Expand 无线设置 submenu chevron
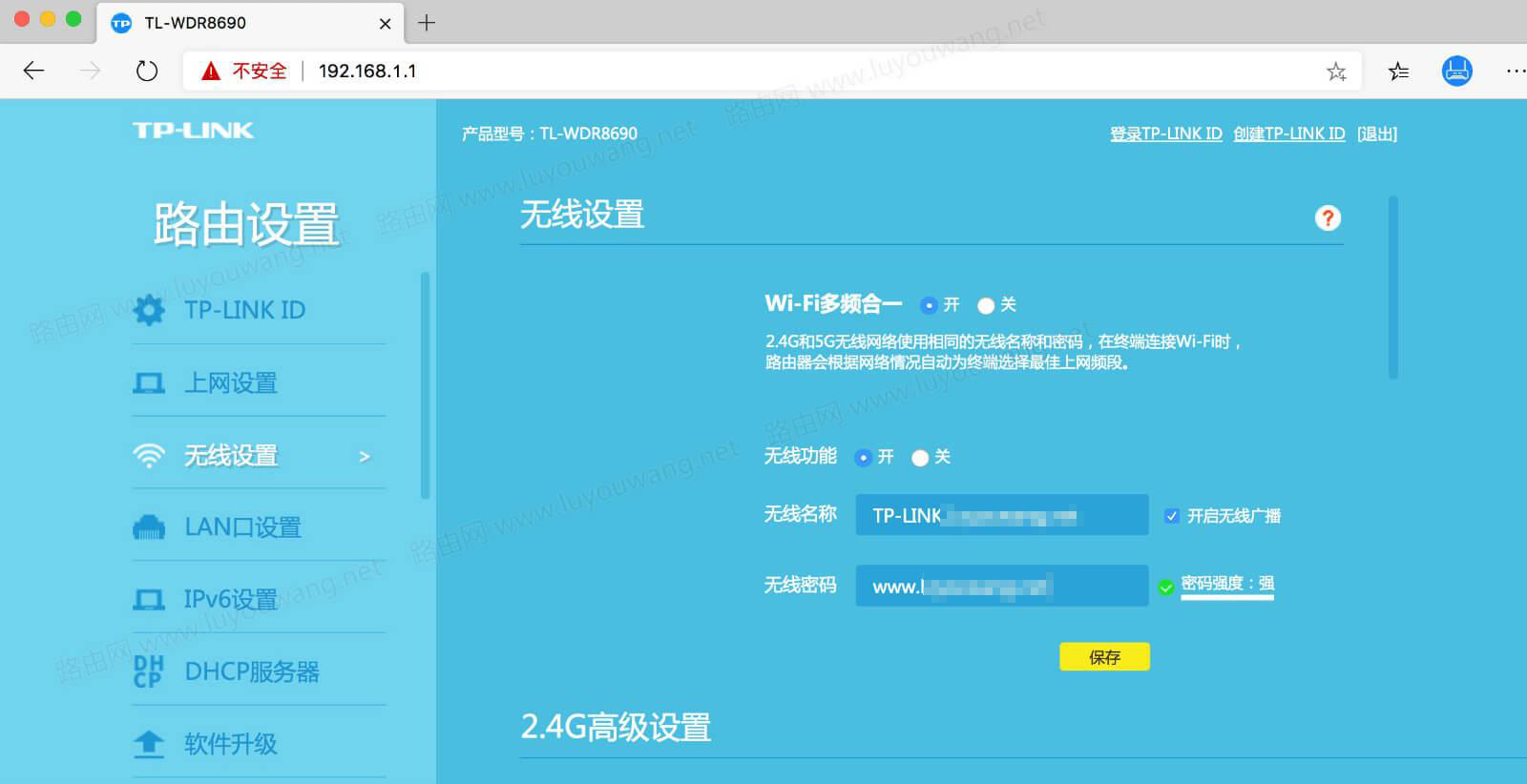Viewport: 1527px width, 784px height. pos(365,457)
